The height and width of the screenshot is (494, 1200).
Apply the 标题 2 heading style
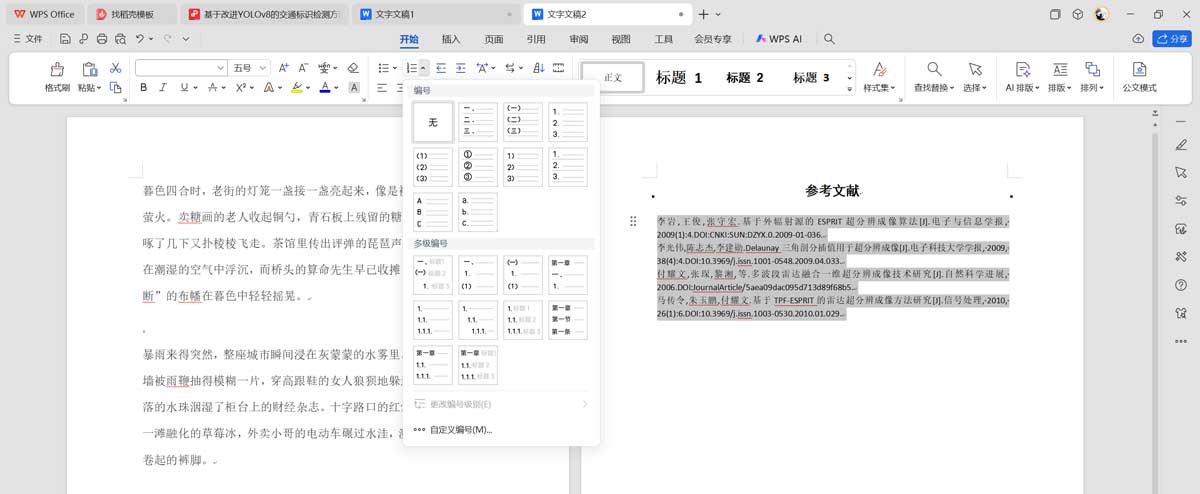[745, 78]
